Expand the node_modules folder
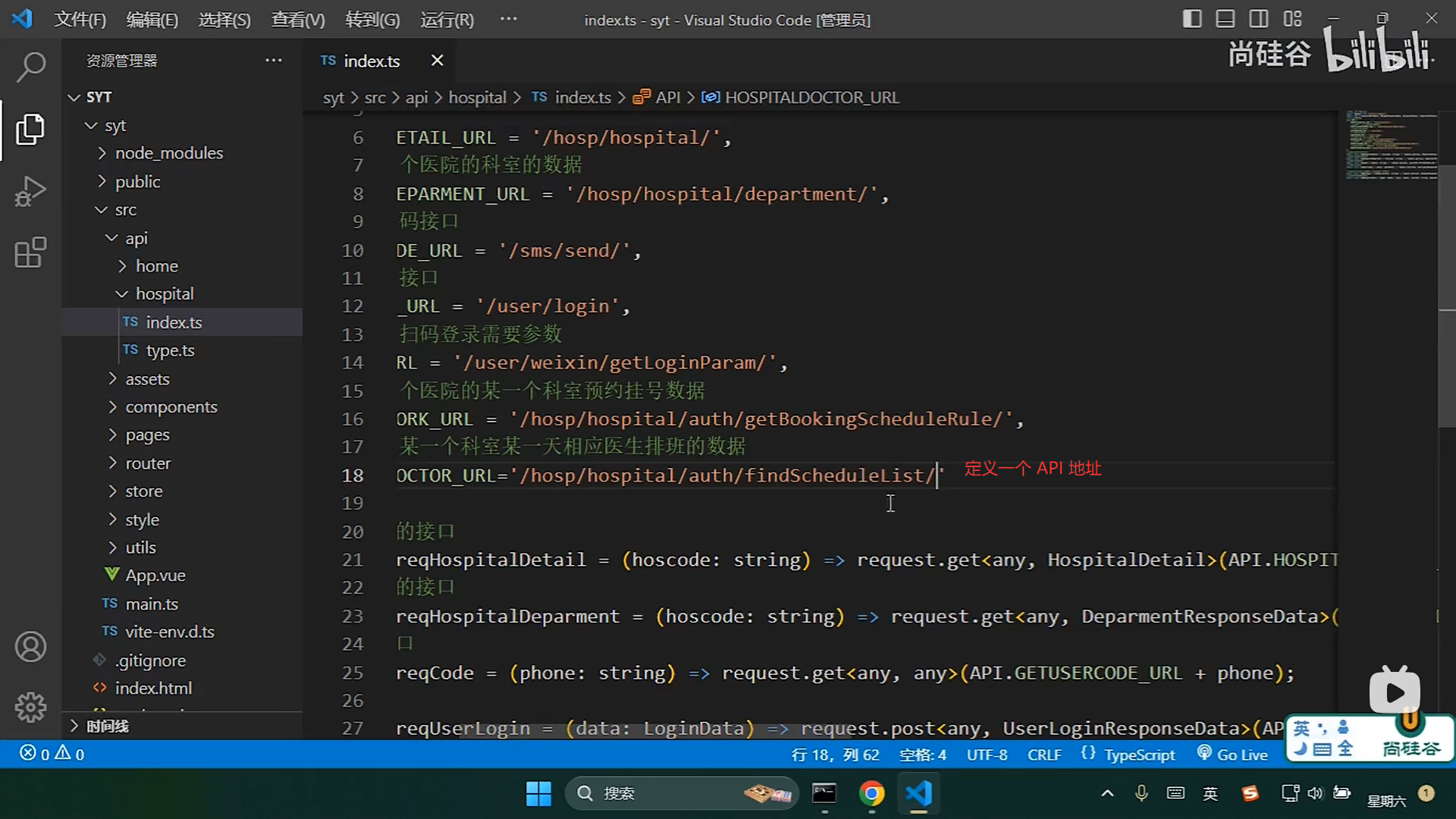Image resolution: width=1456 pixels, height=819 pixels. pos(168,153)
